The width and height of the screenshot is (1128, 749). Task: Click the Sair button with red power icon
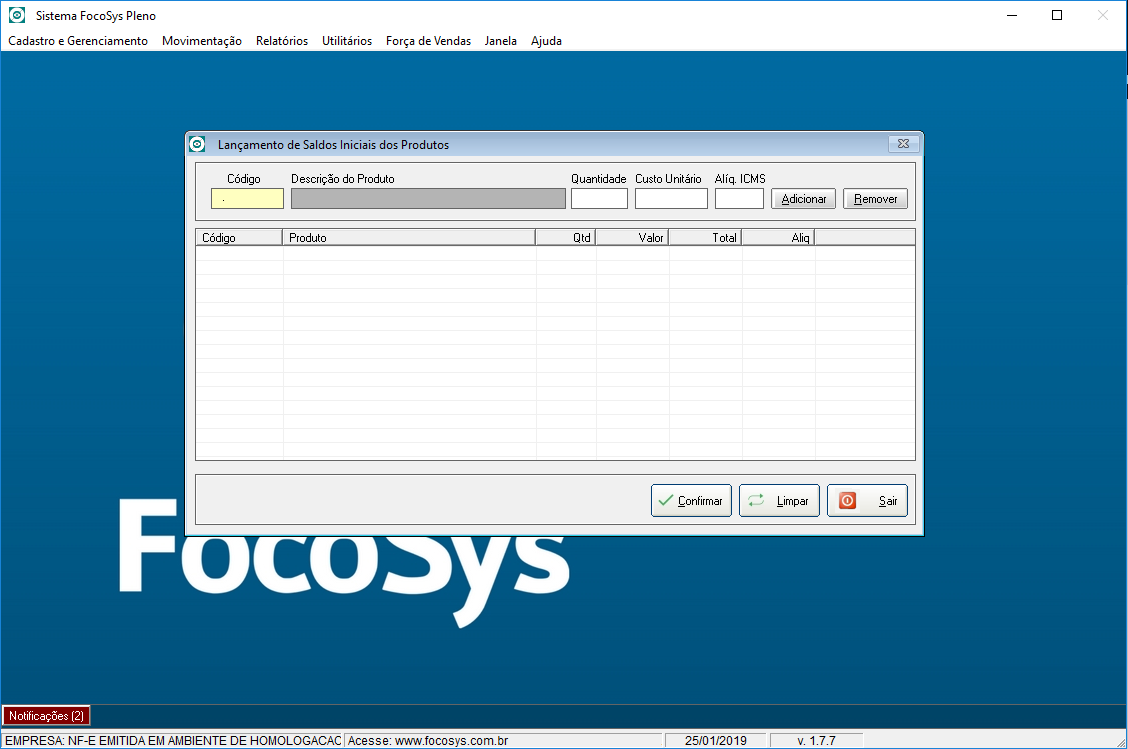pos(867,501)
